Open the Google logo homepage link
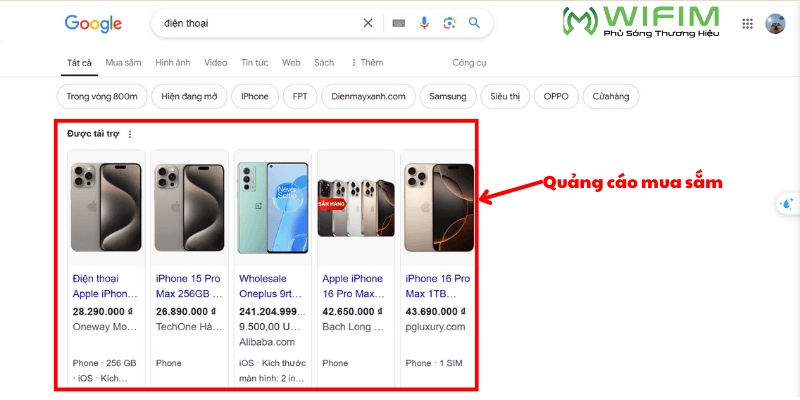Viewport: 800px width, 400px height. (x=93, y=23)
